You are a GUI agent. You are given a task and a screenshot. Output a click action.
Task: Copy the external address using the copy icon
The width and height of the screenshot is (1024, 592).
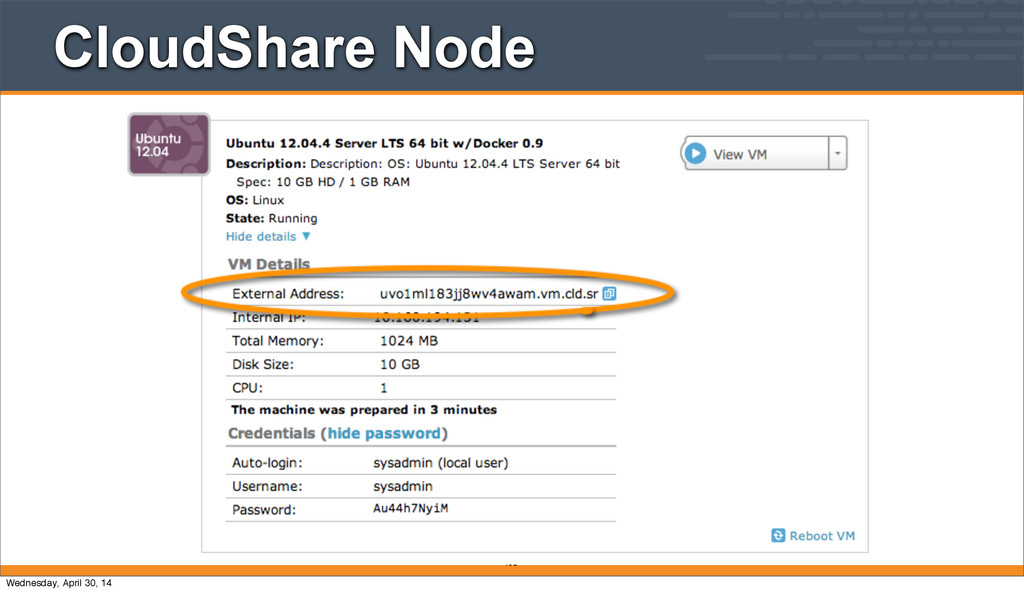point(609,293)
